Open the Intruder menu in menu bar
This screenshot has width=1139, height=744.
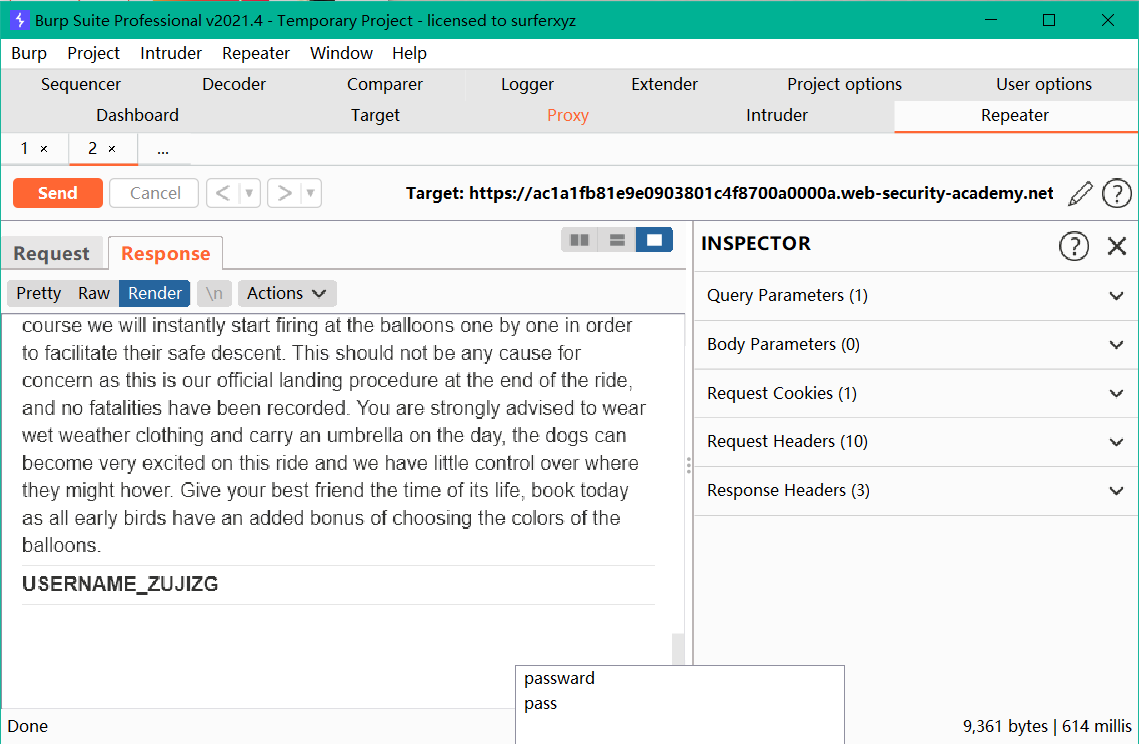point(171,54)
